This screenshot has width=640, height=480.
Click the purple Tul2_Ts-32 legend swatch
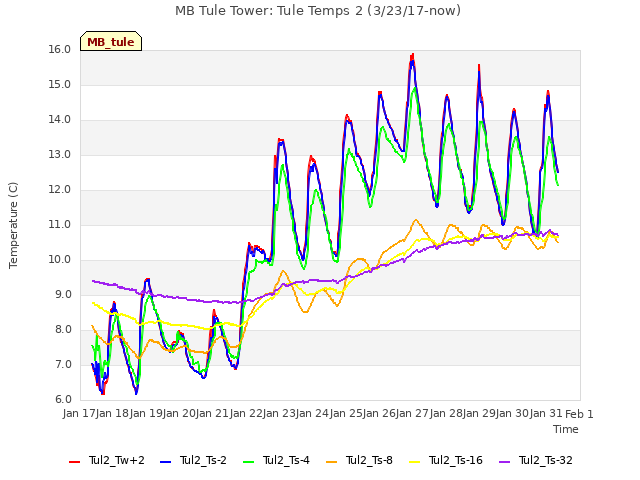[x=504, y=462]
